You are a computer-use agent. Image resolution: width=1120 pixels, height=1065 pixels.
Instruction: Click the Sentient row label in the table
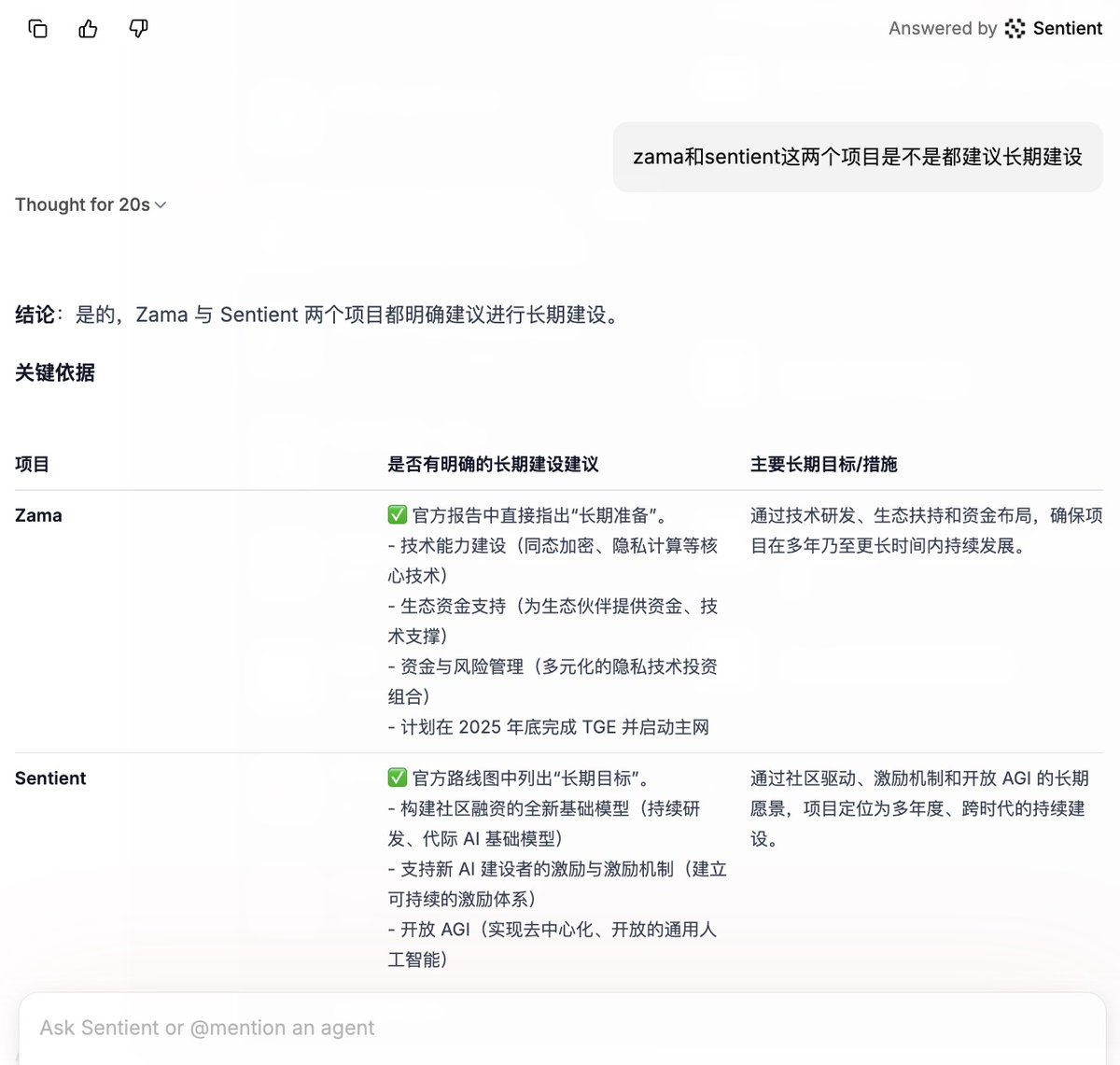click(50, 778)
